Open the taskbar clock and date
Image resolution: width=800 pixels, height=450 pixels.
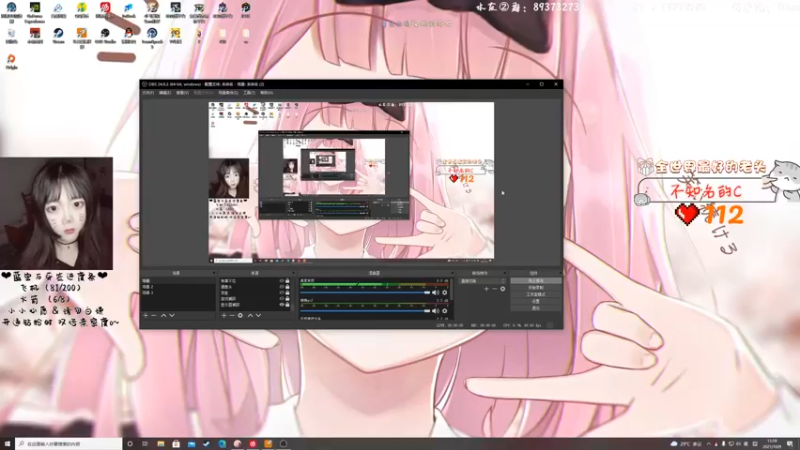[771, 444]
